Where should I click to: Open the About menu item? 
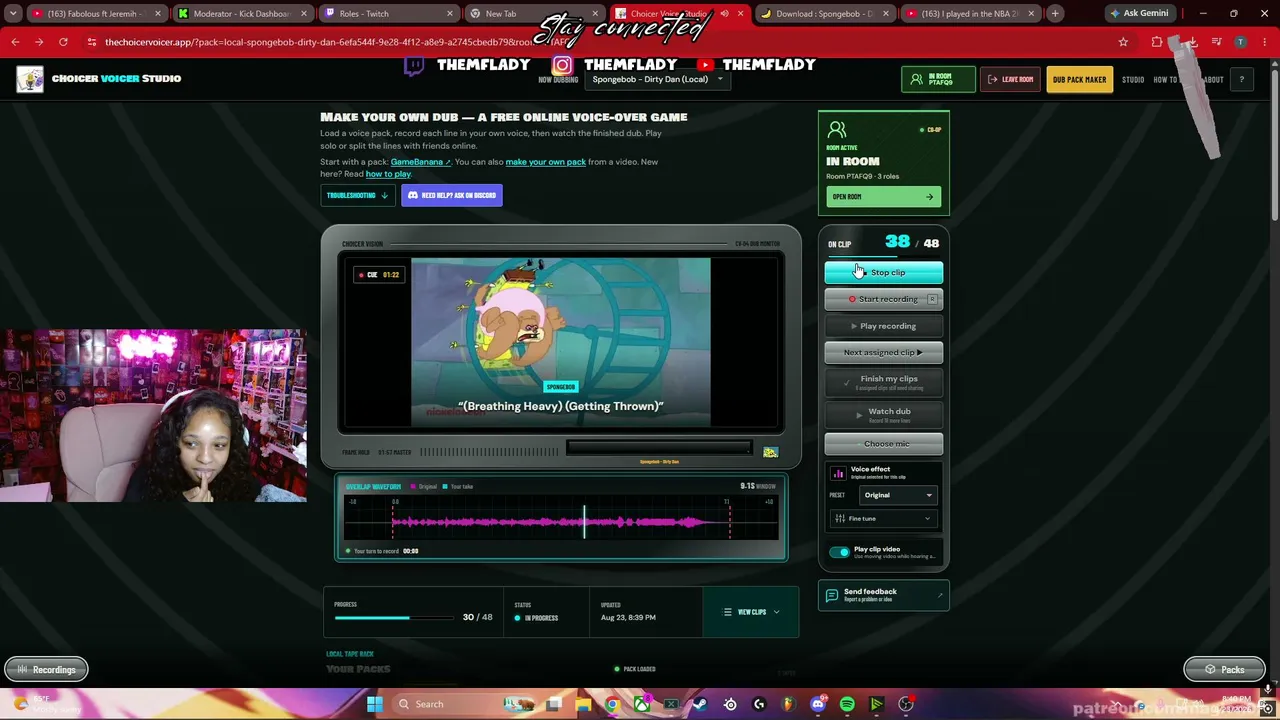1213,79
